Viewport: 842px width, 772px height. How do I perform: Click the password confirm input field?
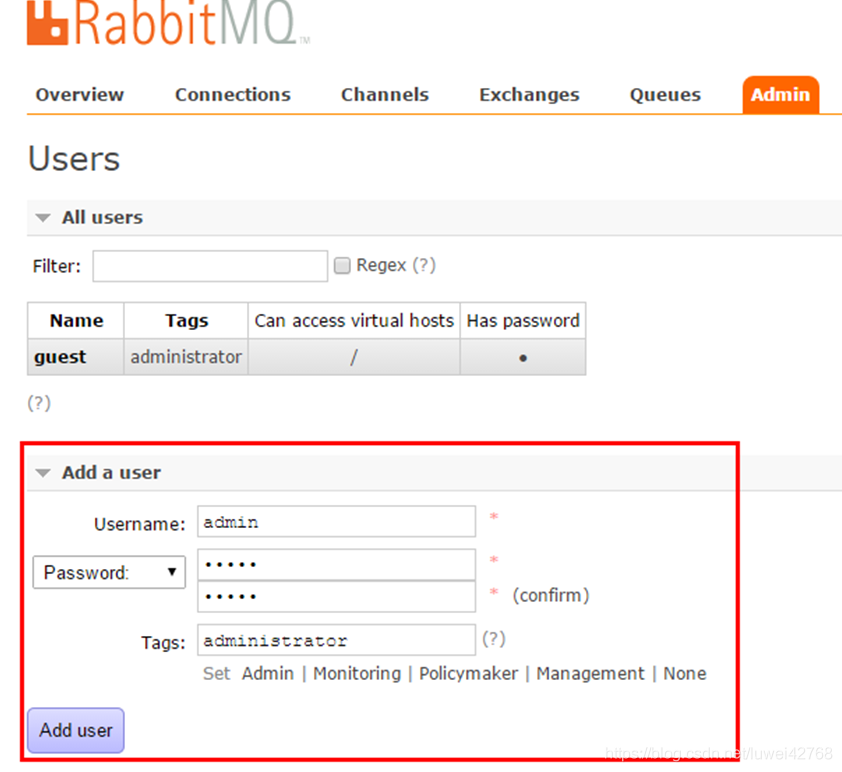point(336,596)
